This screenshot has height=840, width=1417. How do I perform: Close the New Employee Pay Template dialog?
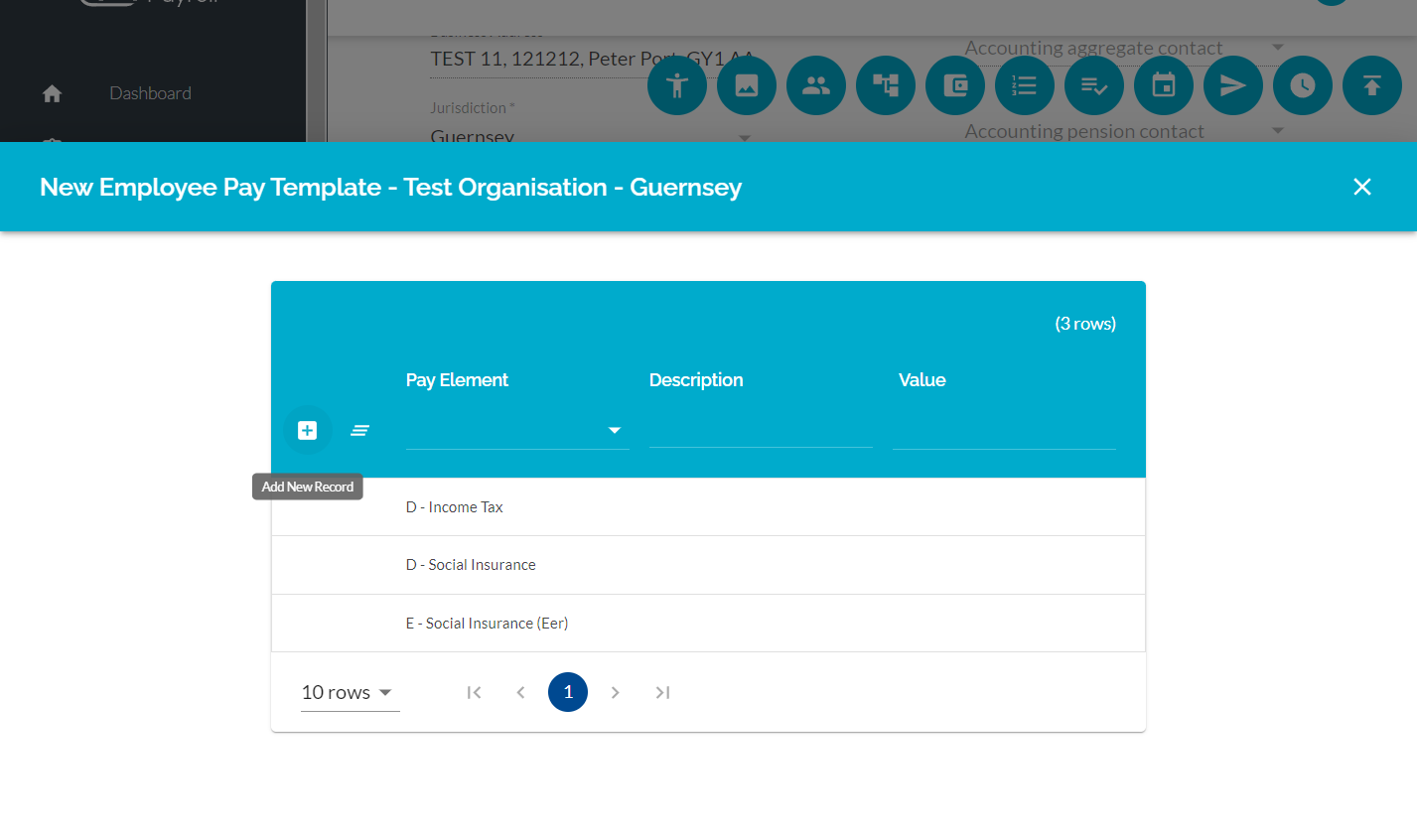[1362, 187]
